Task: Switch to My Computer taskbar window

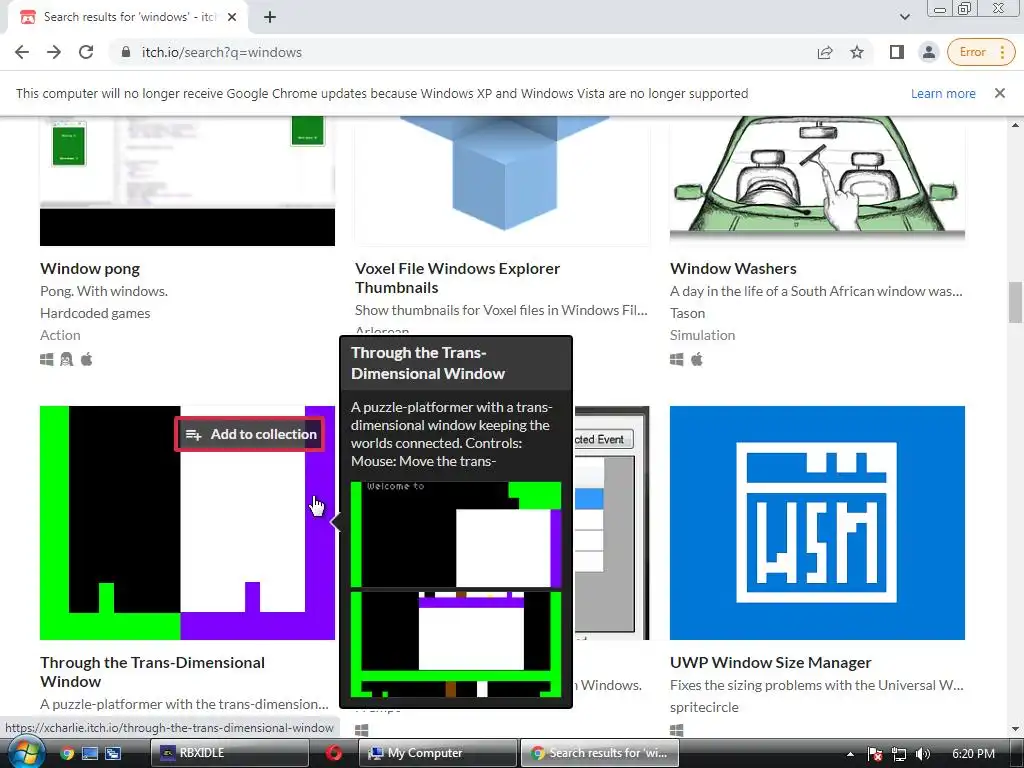Action: 438,753
